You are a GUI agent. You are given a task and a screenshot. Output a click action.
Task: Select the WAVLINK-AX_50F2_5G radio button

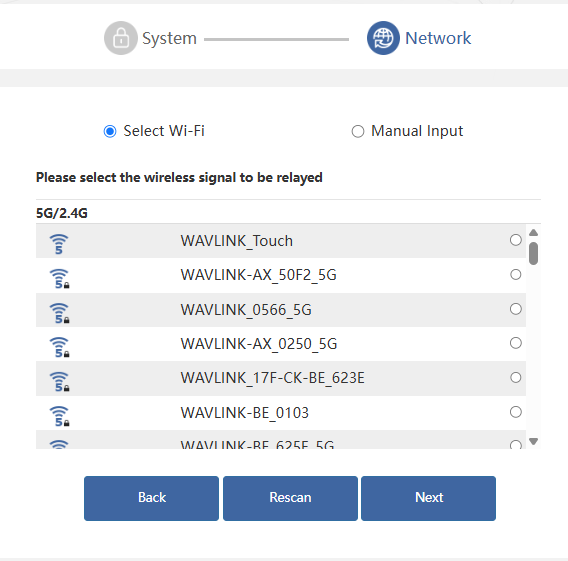[515, 275]
